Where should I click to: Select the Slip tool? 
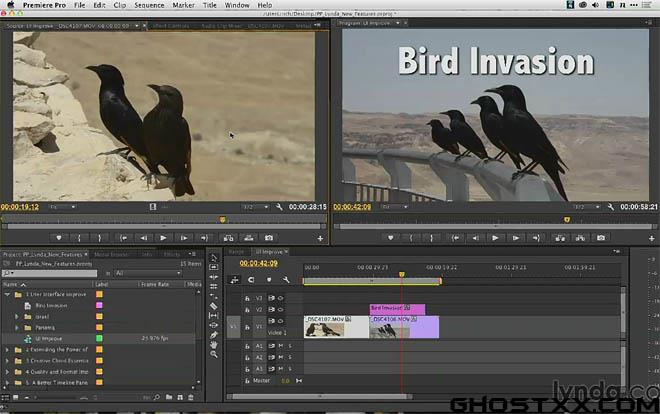tap(213, 316)
